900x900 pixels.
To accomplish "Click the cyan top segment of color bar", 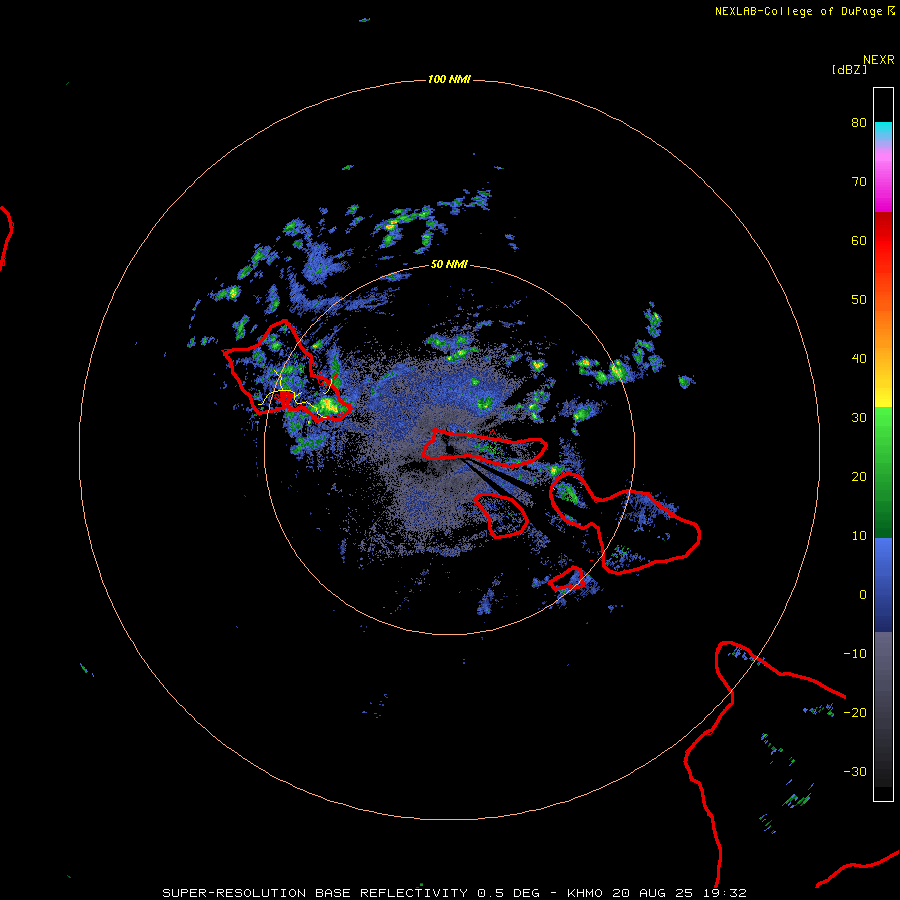I will pos(883,131).
